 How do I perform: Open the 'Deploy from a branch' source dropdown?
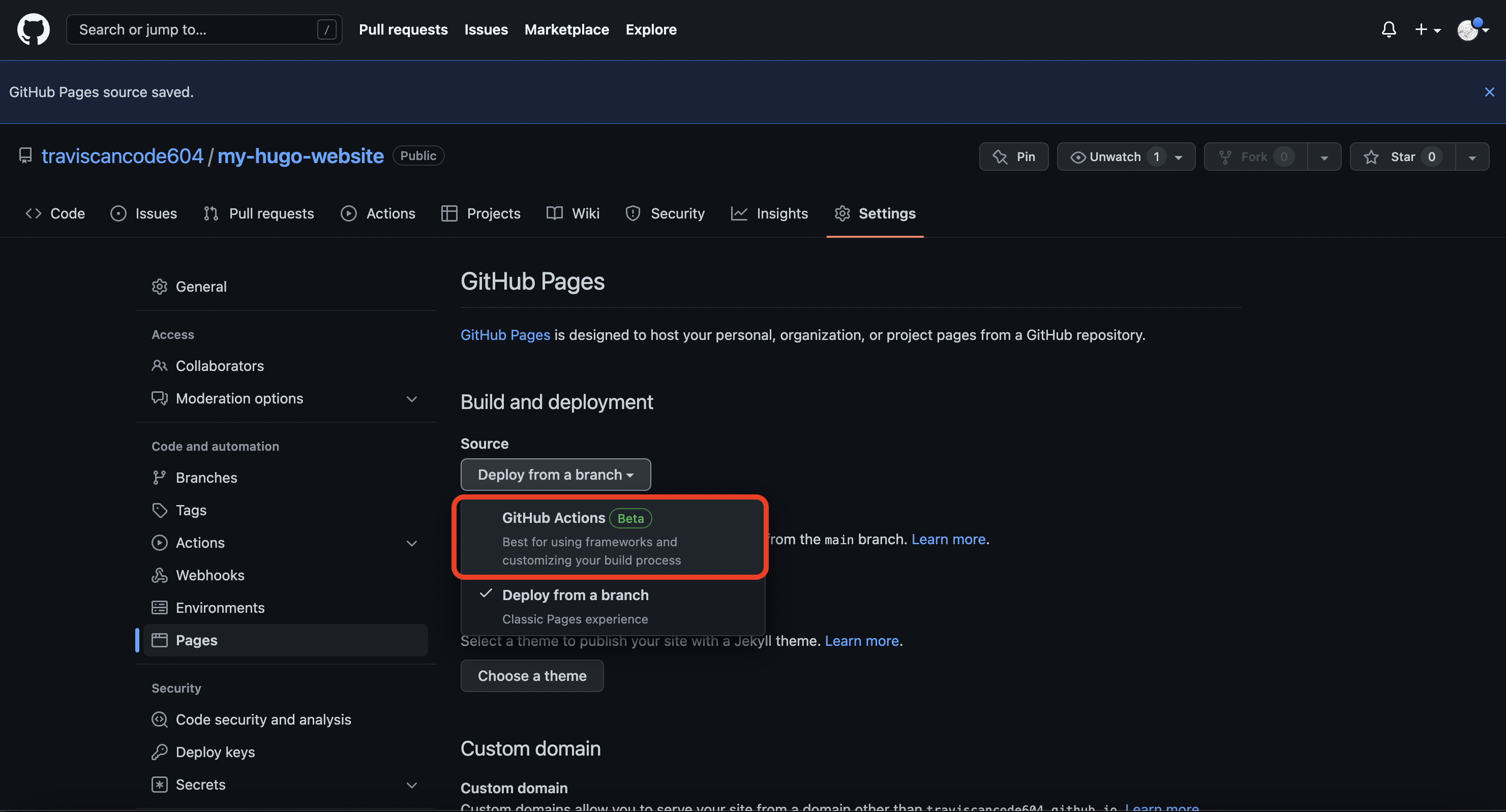tap(555, 475)
